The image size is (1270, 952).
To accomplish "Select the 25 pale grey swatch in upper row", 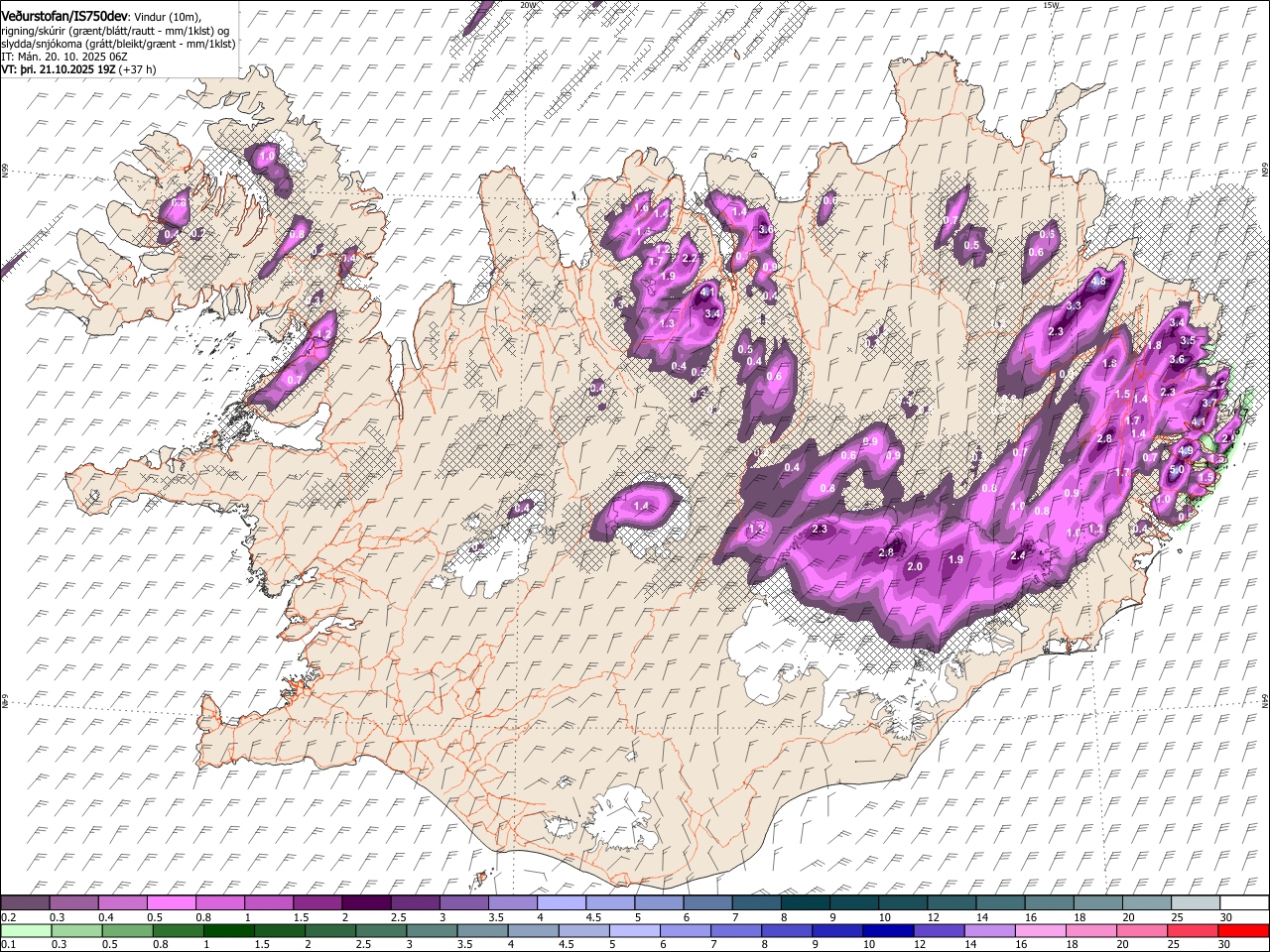I will (1195, 903).
